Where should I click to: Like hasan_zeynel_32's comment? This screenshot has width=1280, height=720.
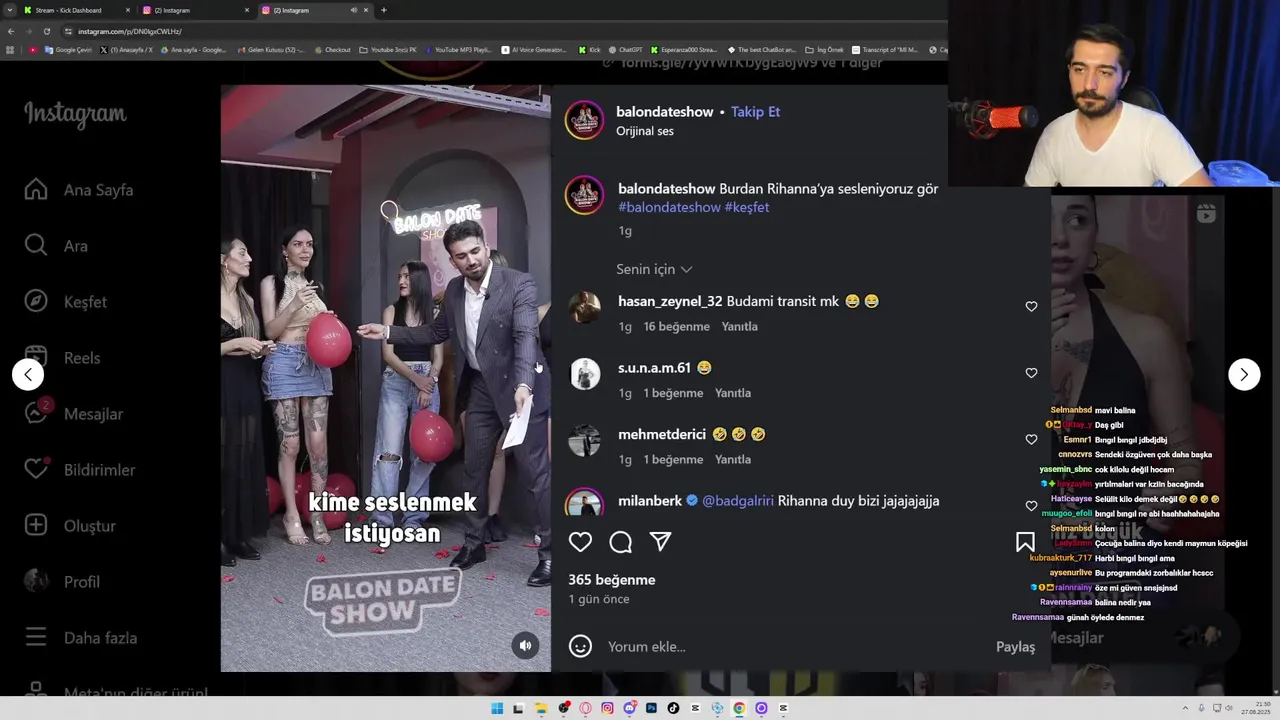pos(1031,307)
